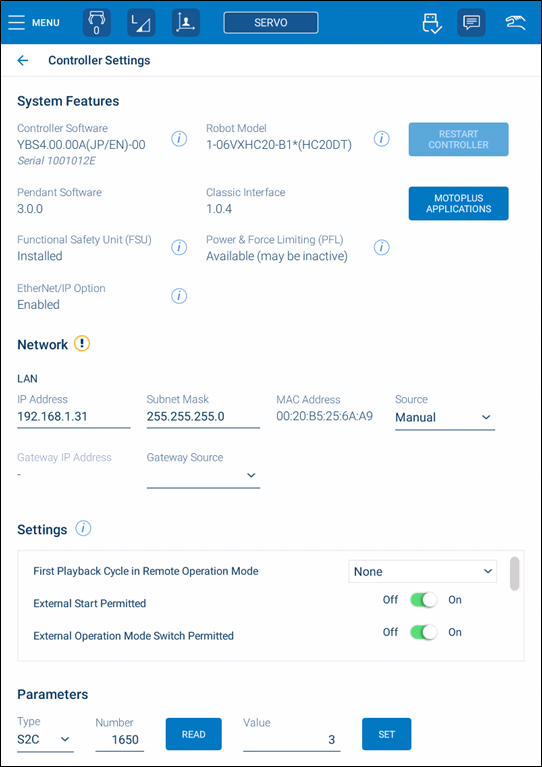Show Controller Software info icon
This screenshot has height=767, width=542.
179,139
